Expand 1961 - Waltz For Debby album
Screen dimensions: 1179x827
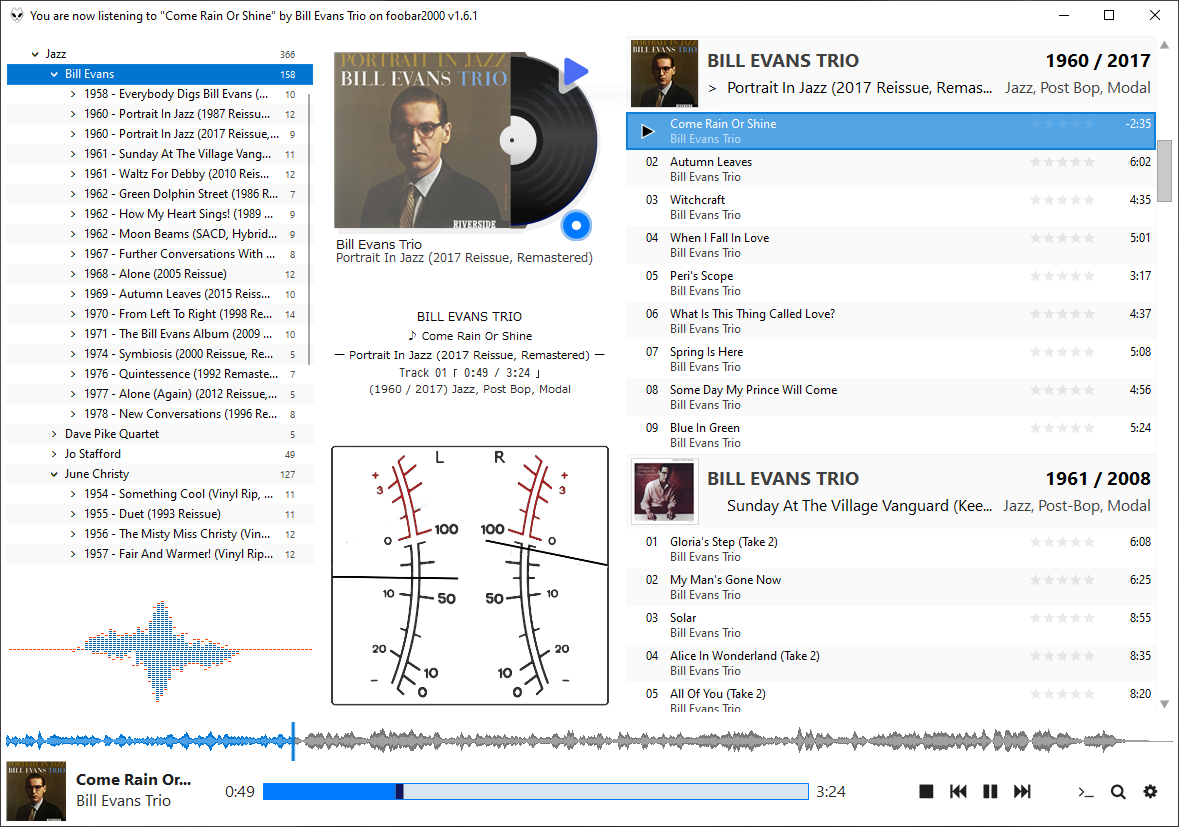point(73,174)
